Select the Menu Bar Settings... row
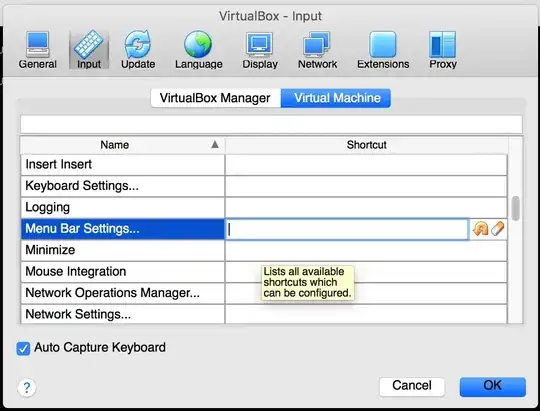 (x=123, y=229)
